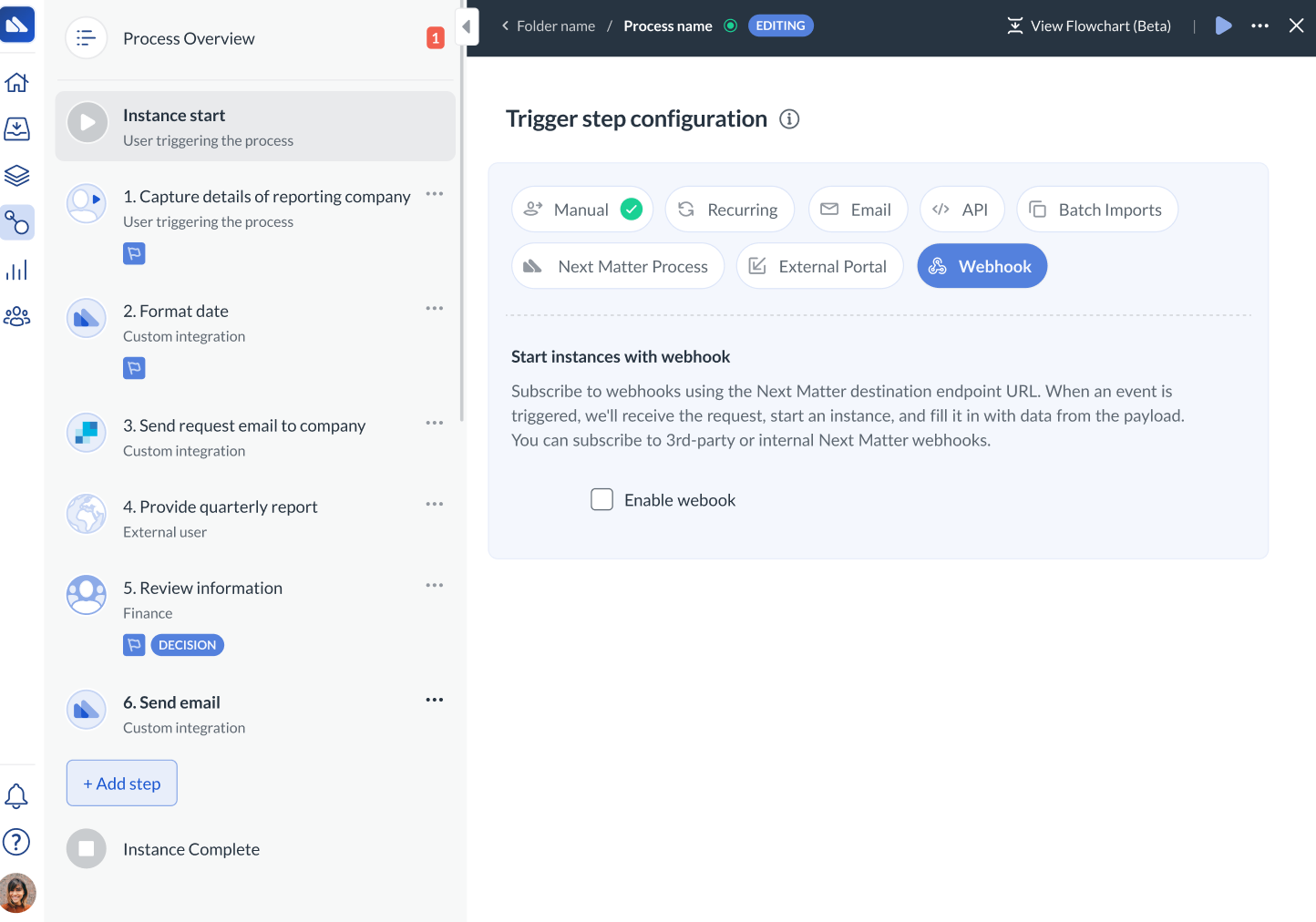
Task: Click the user avatar photo
Action: (x=16, y=893)
